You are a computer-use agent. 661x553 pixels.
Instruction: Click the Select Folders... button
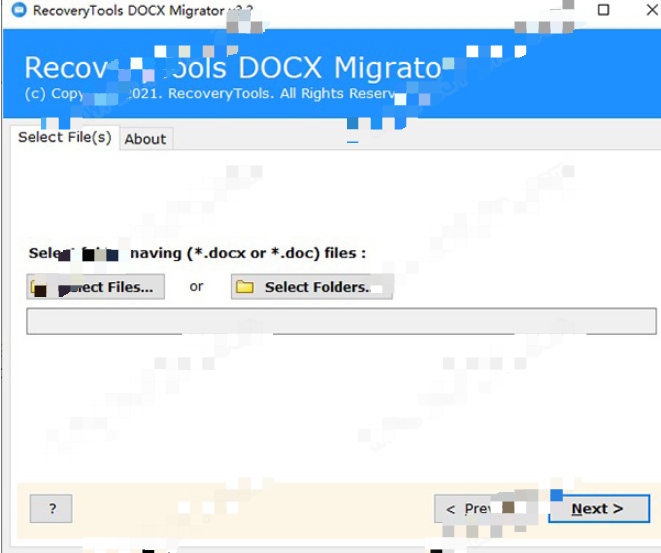(x=312, y=287)
